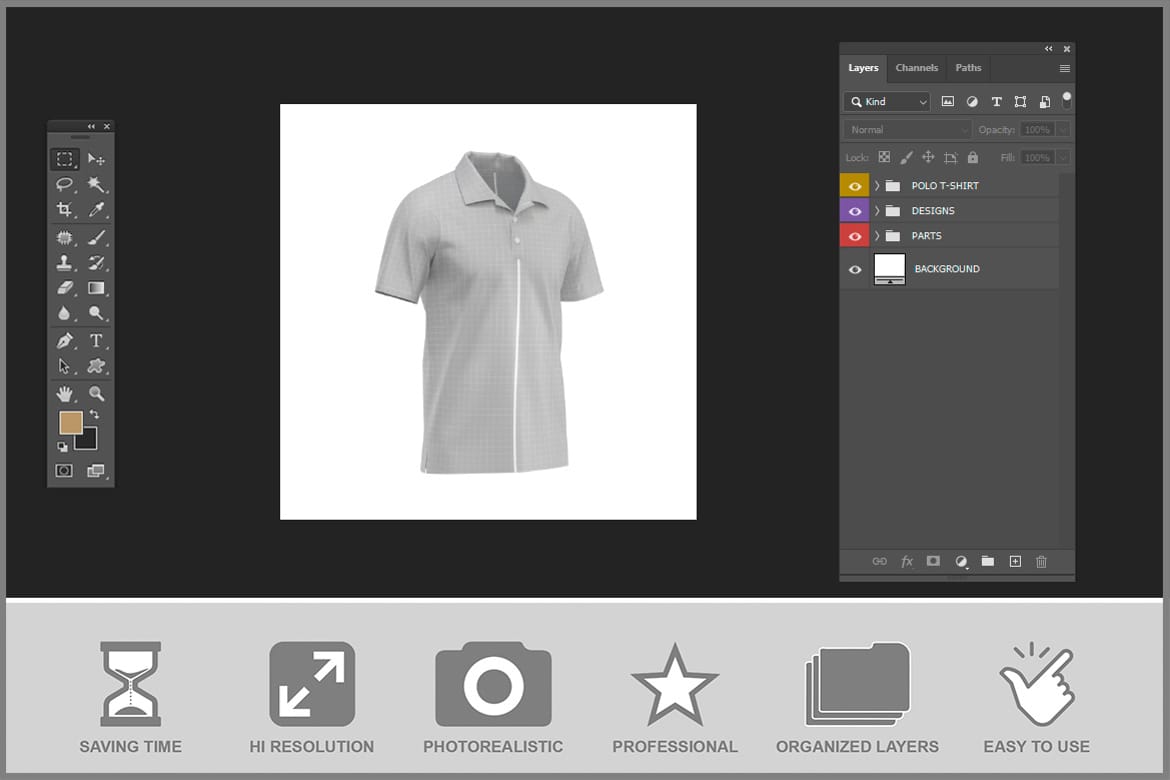Select the Move tool
This screenshot has width=1170, height=780.
pyautogui.click(x=96, y=159)
